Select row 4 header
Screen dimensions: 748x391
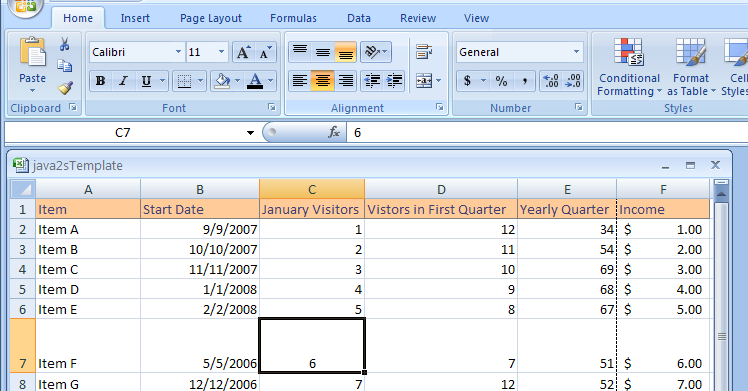click(x=22, y=269)
